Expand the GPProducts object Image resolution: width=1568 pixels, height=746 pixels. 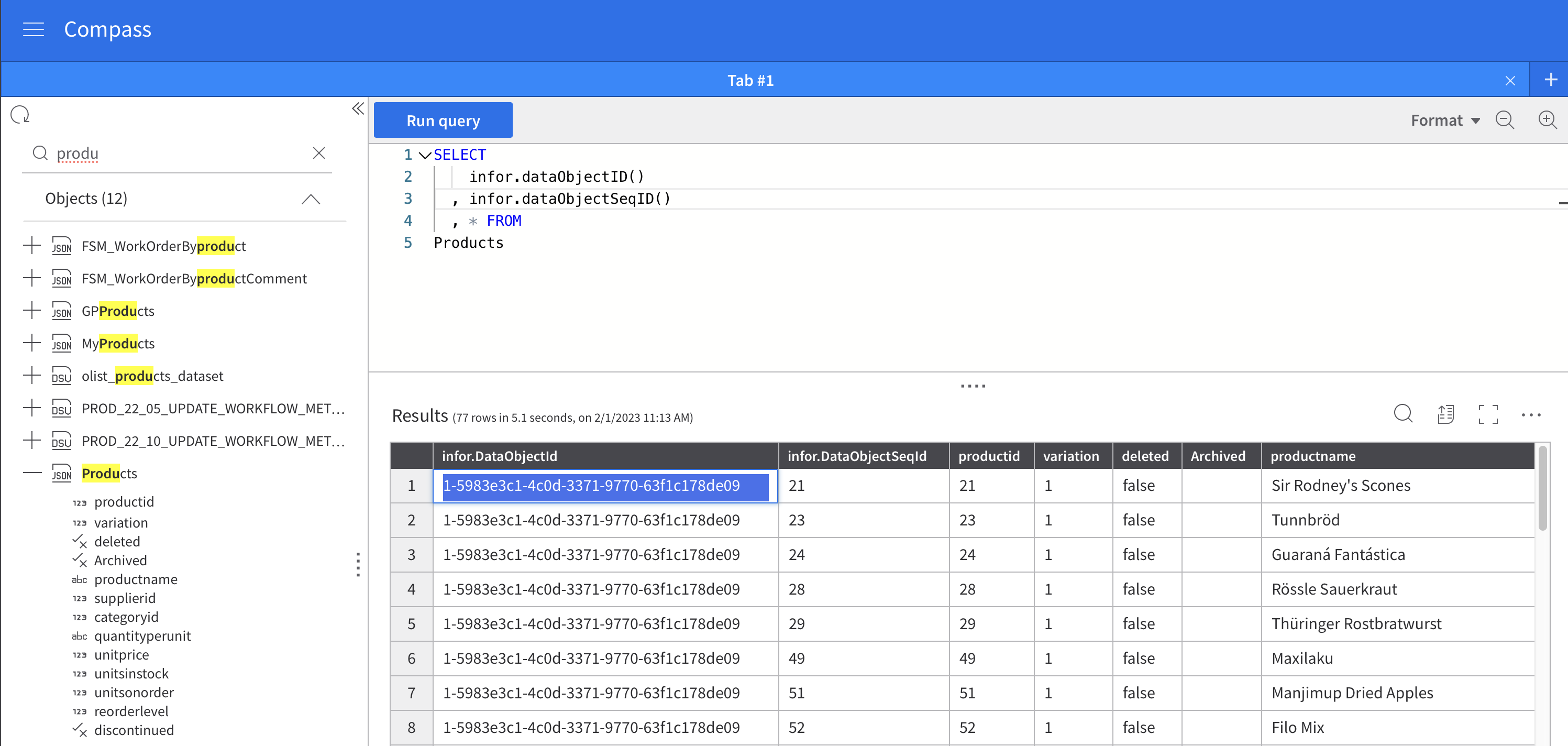31,311
